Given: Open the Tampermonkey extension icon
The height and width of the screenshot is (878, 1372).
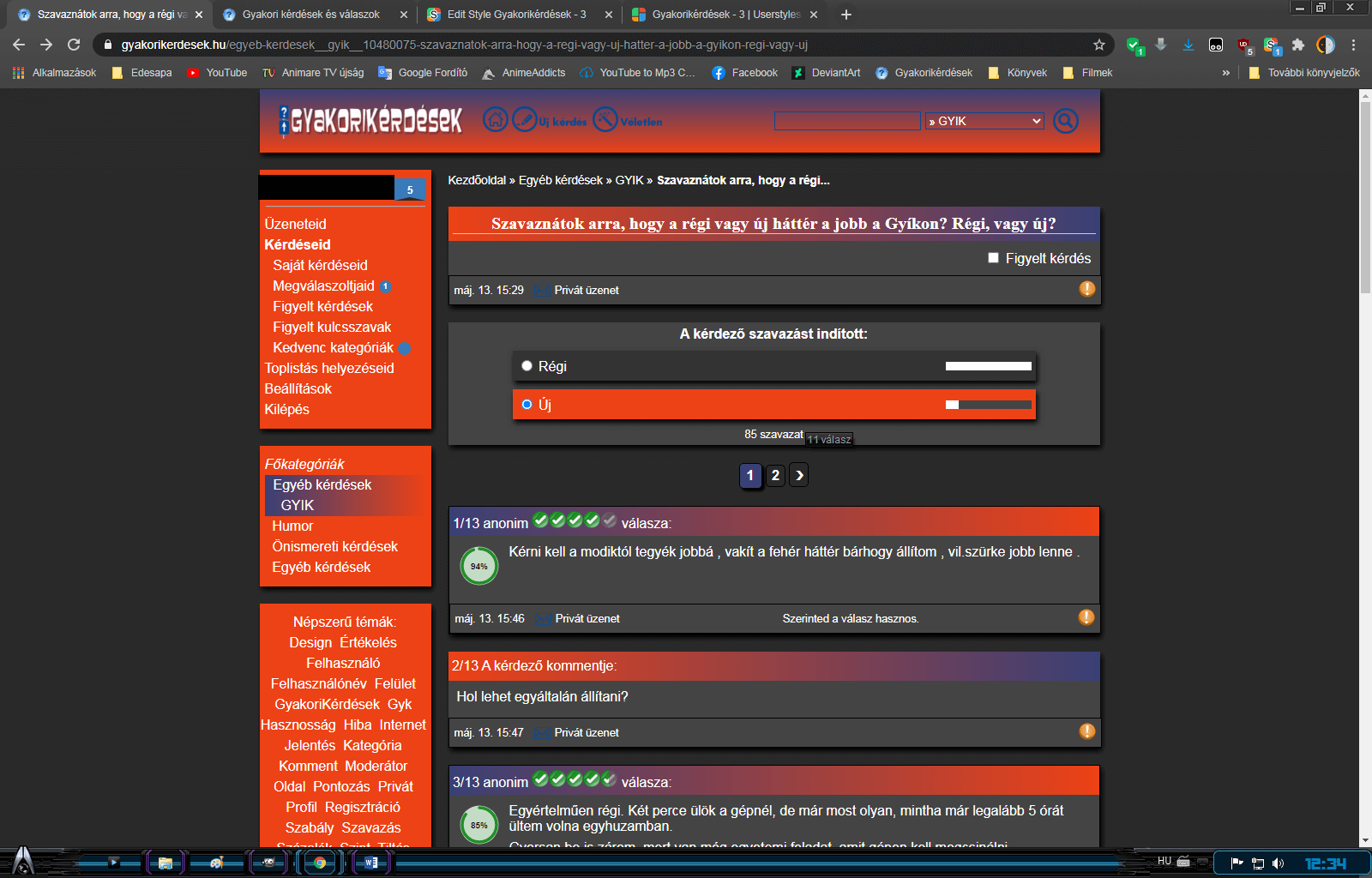Looking at the screenshot, I should (x=1216, y=45).
